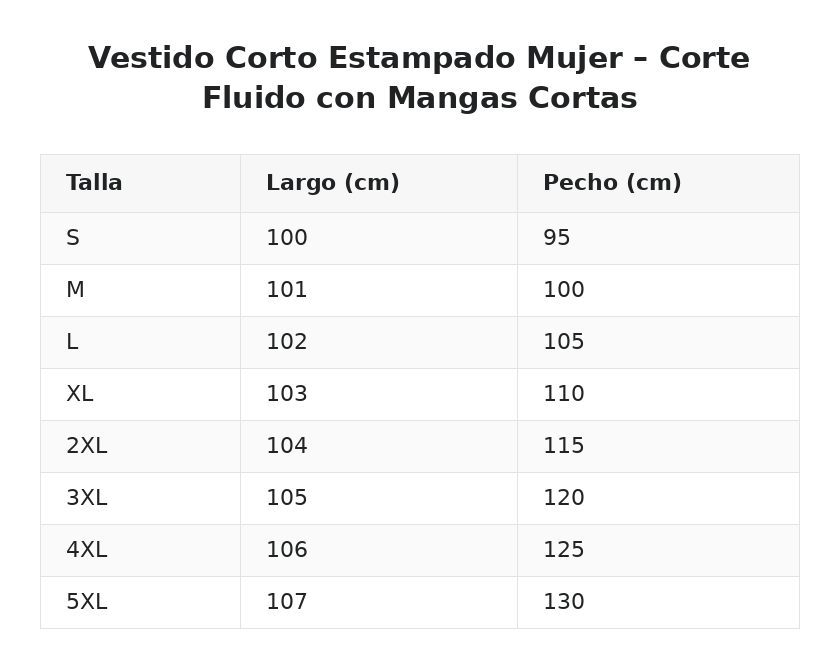Click the 3XL size cell
Image resolution: width=839 pixels, height=668 pixels.
pos(141,498)
